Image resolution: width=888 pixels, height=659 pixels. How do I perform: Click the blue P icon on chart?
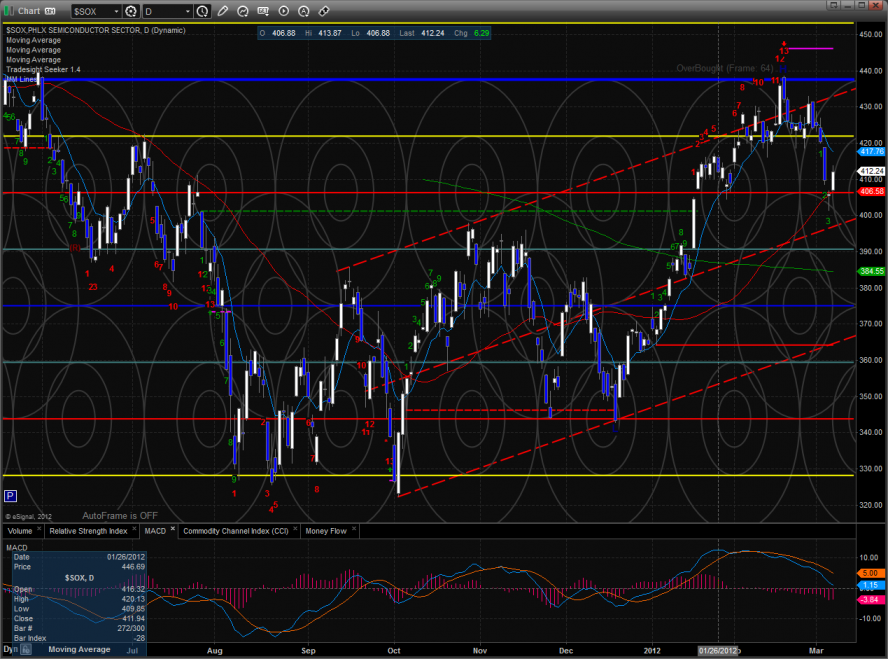10,495
